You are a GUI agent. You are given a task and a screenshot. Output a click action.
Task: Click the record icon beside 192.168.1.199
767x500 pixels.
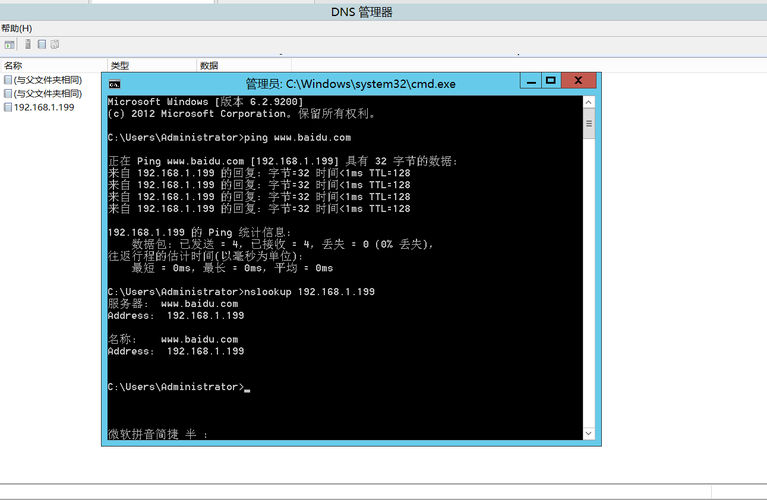click(x=8, y=107)
